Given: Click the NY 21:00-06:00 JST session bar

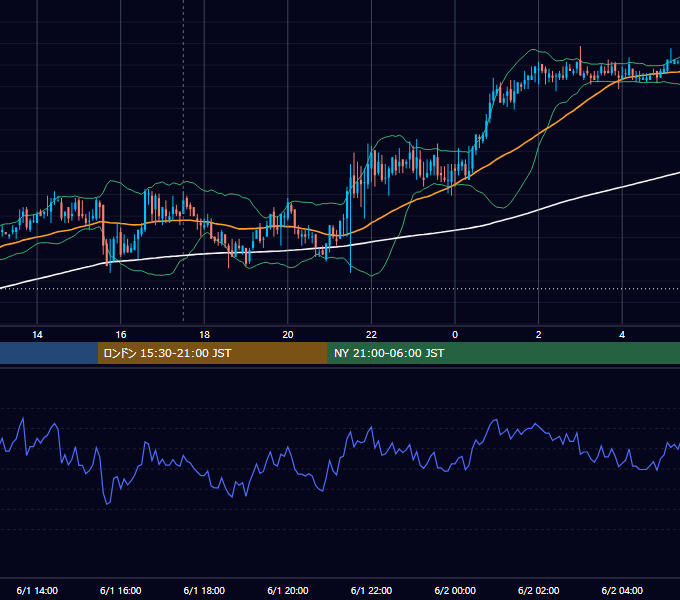Looking at the screenshot, I should tap(503, 353).
